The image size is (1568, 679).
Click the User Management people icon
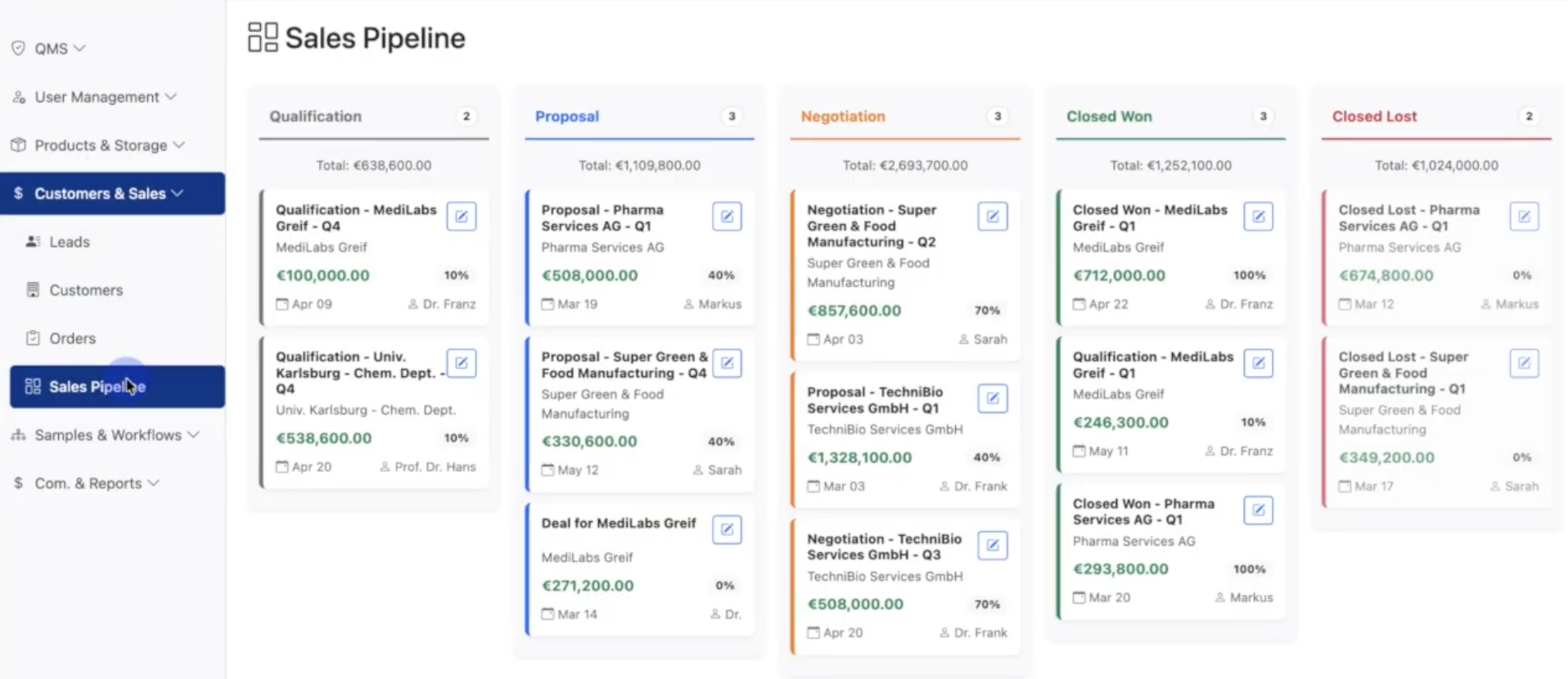pos(18,97)
